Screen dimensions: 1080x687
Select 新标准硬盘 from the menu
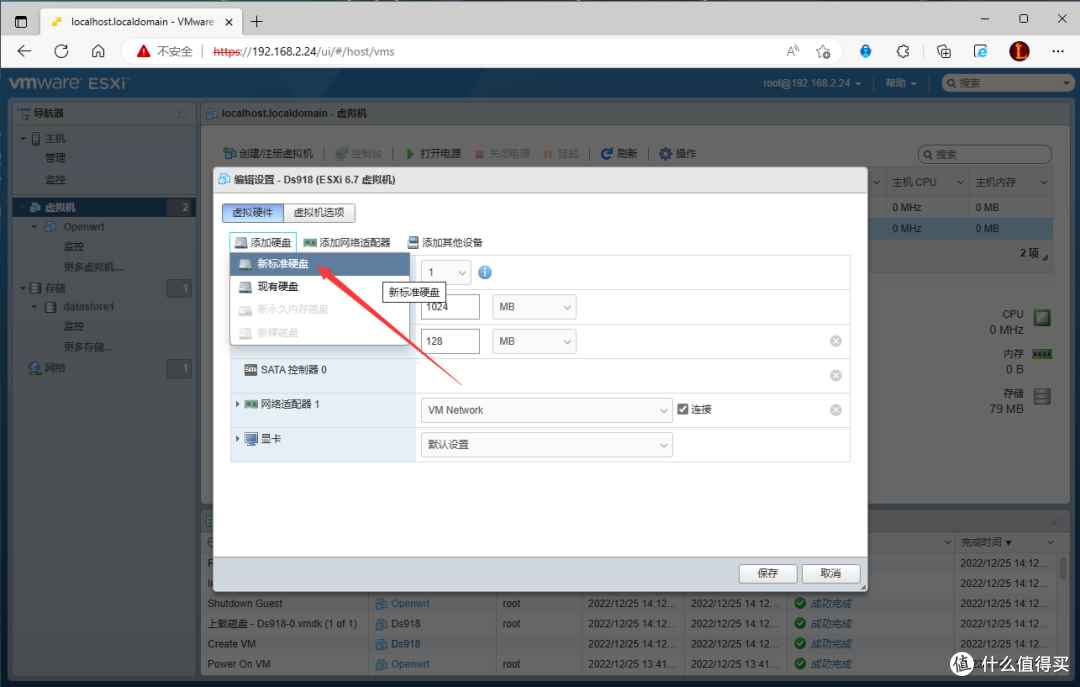coord(283,265)
